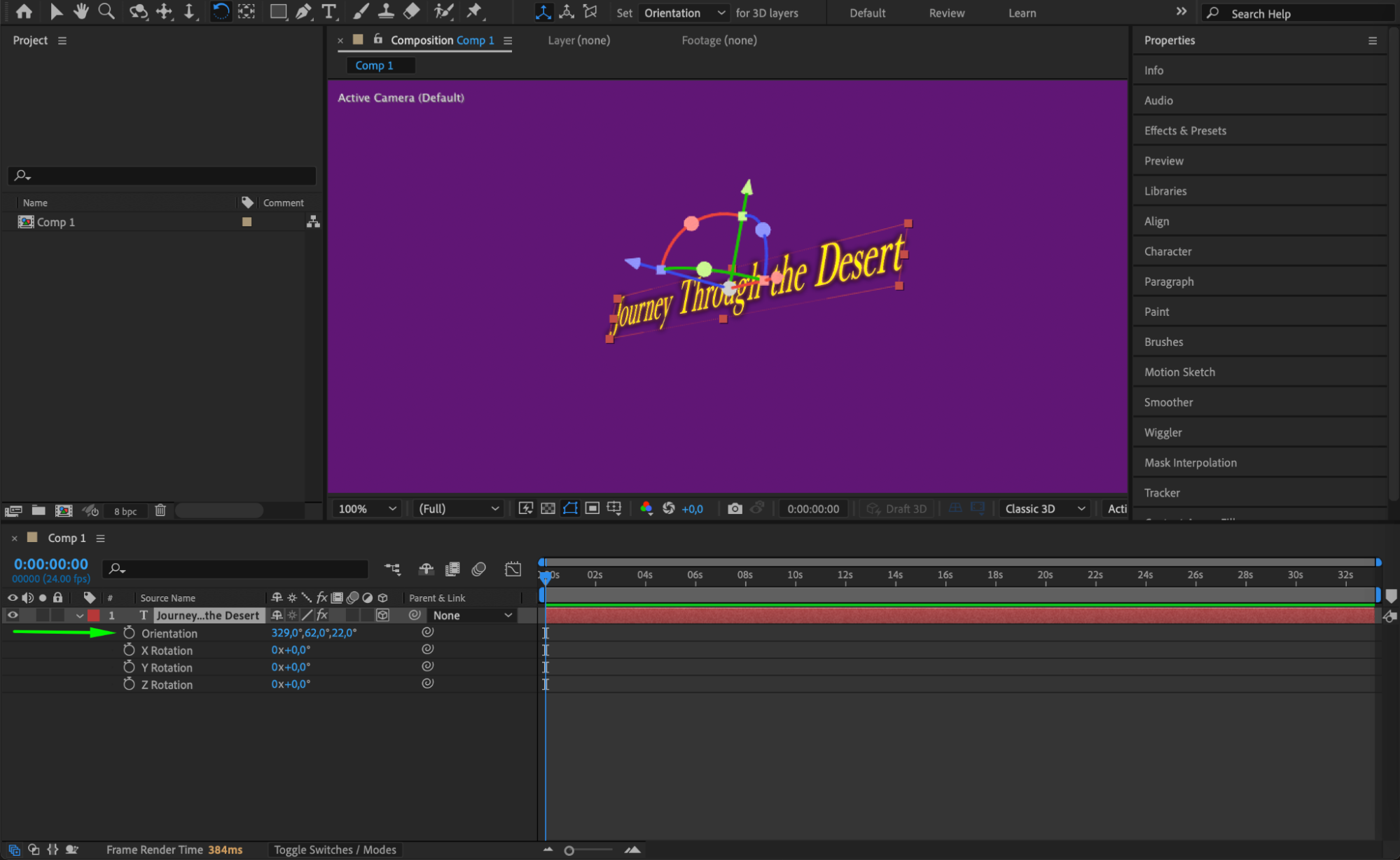This screenshot has width=1400, height=860.
Task: Select the Clone Stamp tool
Action: click(x=386, y=11)
